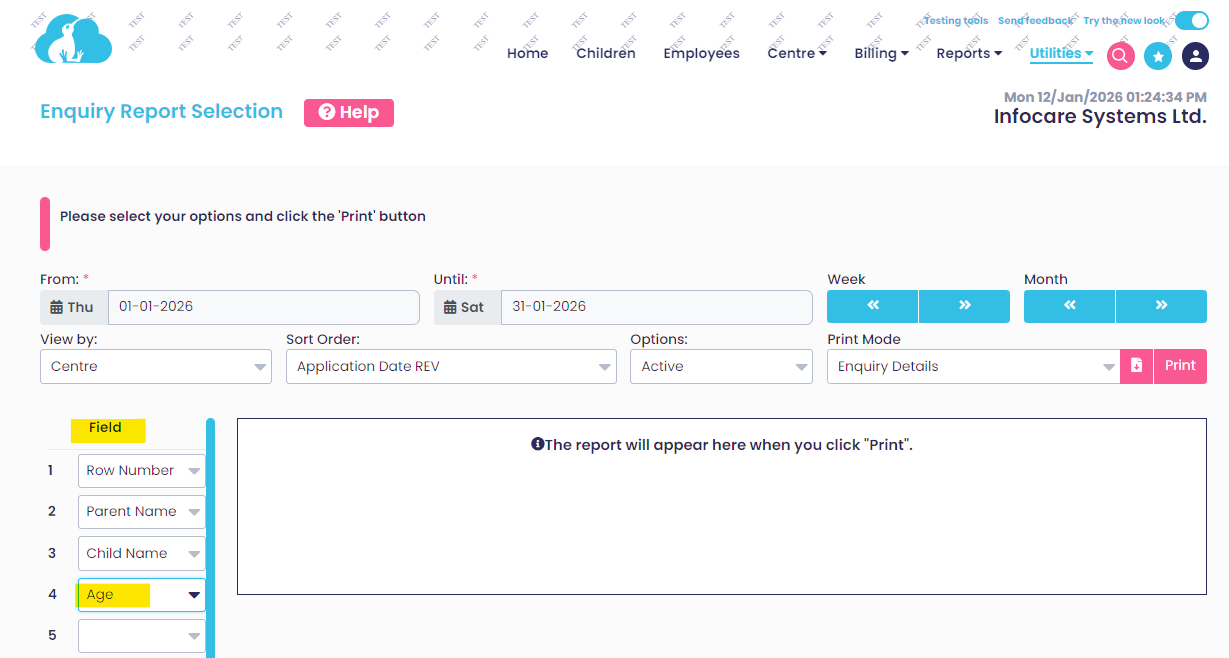This screenshot has height=658, width=1229.
Task: Open the Sort Order dropdown
Action: click(450, 367)
